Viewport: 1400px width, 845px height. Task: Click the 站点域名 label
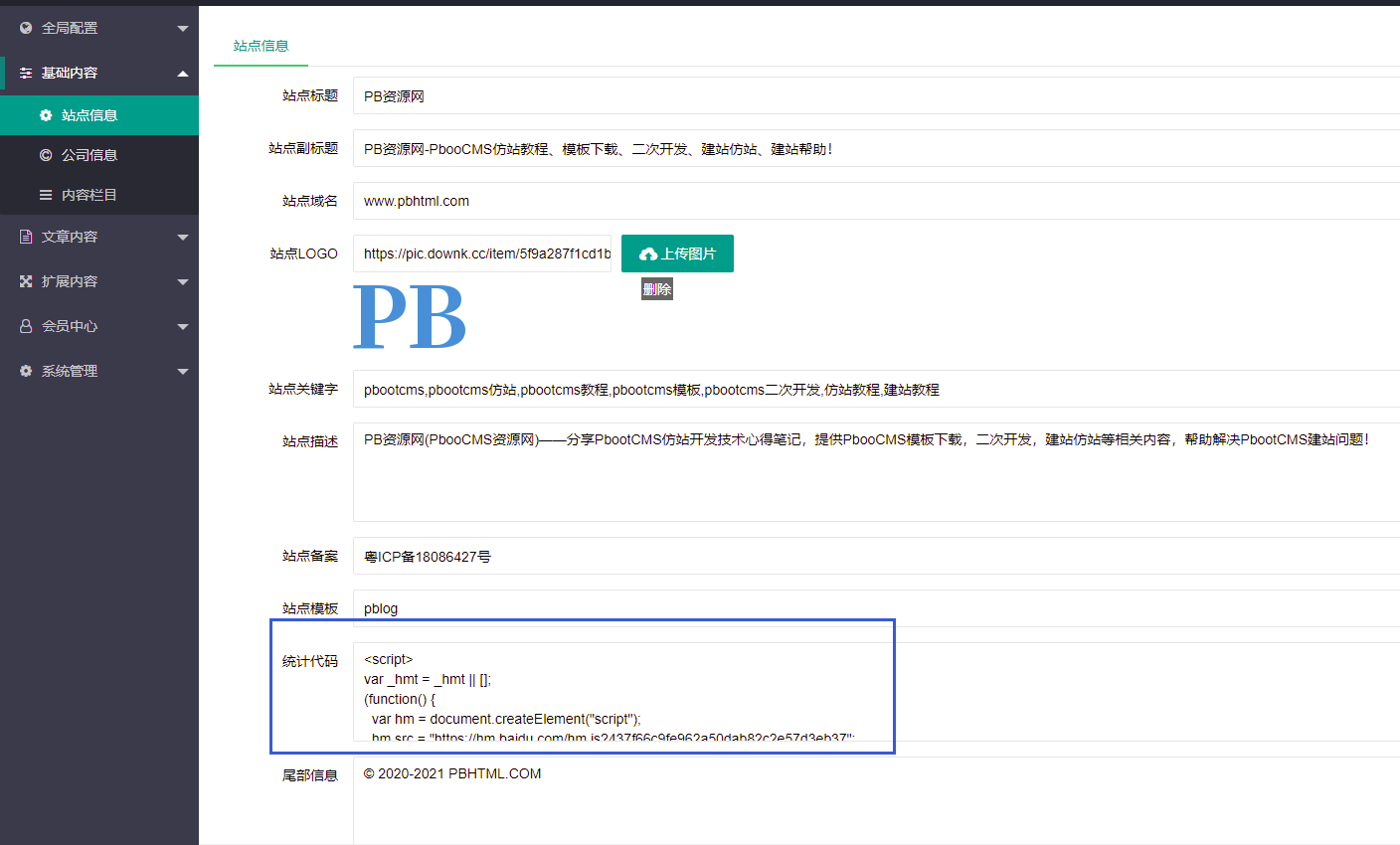tap(310, 201)
